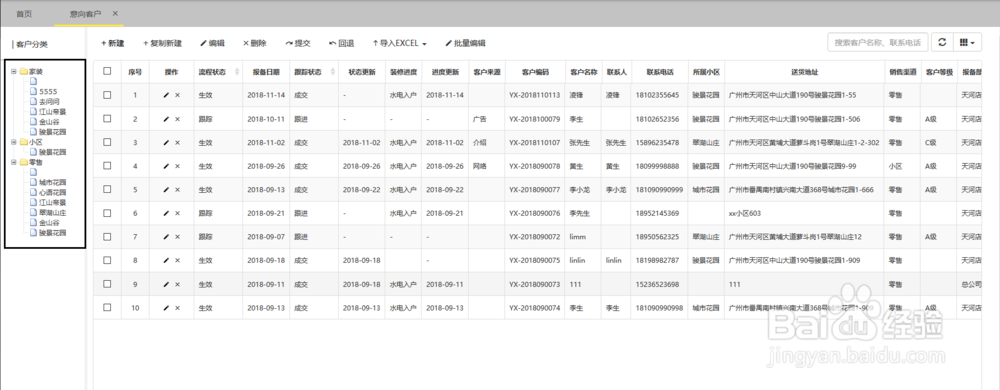
Task: Check the checkbox for row 5
Action: (107, 189)
